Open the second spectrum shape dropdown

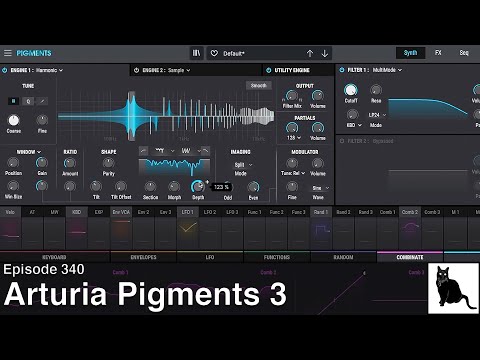click(191, 151)
